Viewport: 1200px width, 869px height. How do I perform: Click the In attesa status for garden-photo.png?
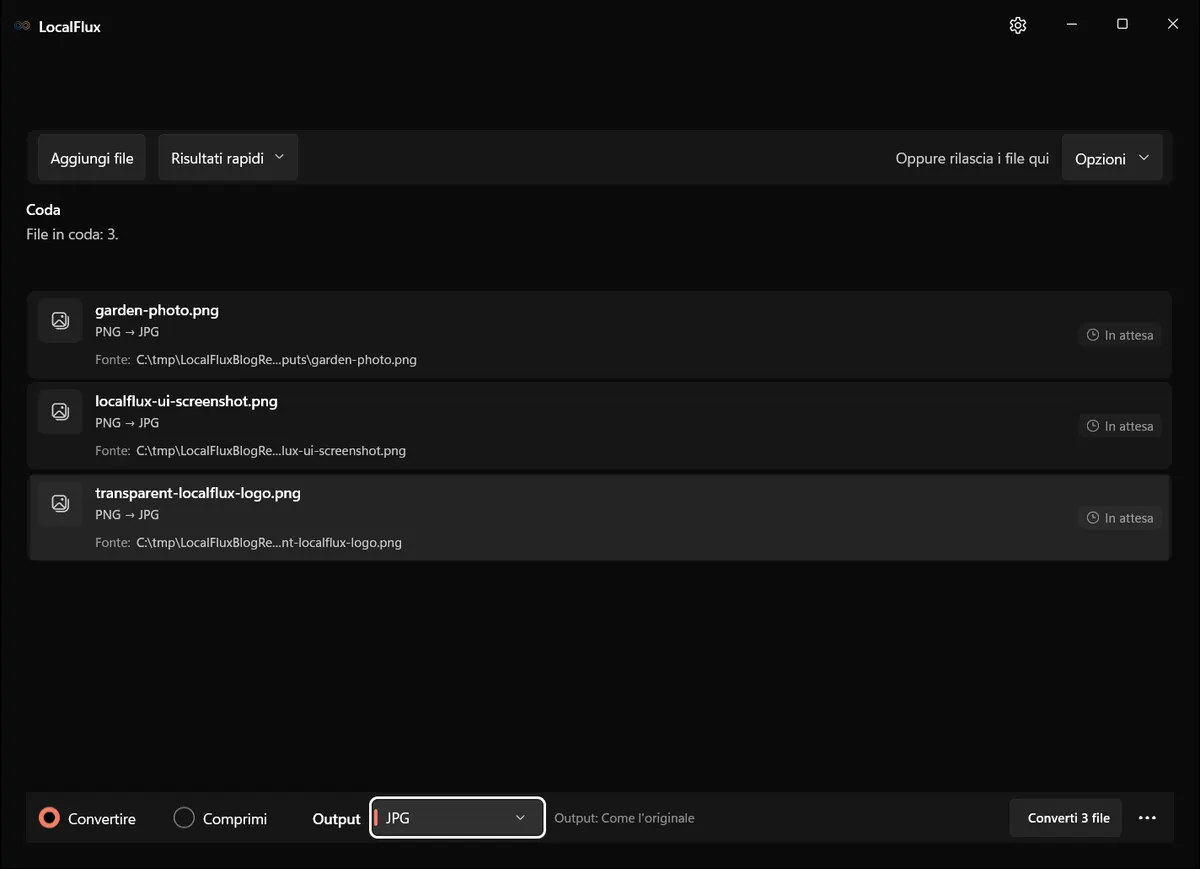click(1120, 335)
